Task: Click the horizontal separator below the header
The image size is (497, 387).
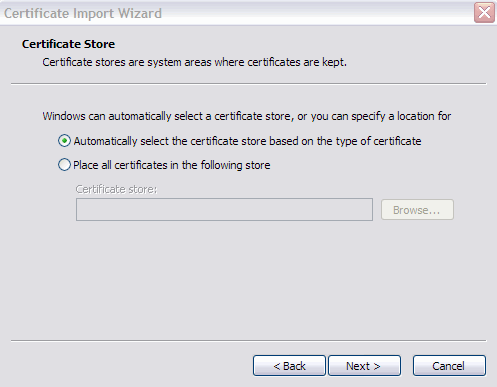Action: (x=249, y=84)
